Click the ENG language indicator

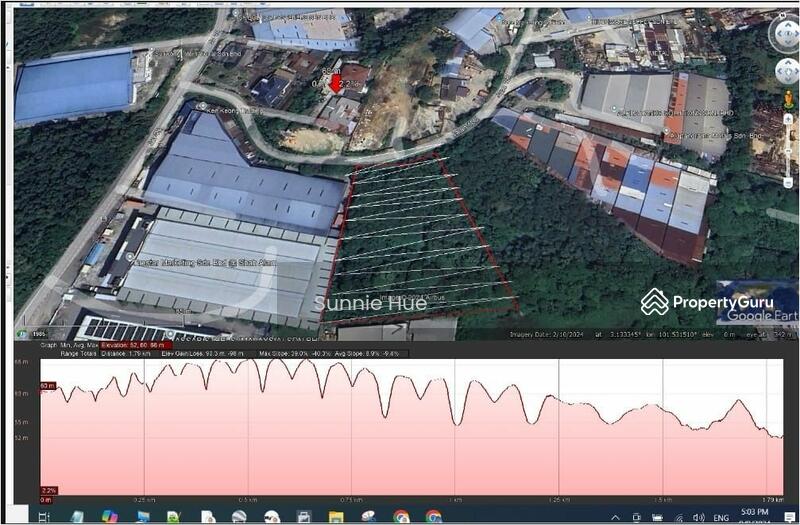tap(720, 517)
